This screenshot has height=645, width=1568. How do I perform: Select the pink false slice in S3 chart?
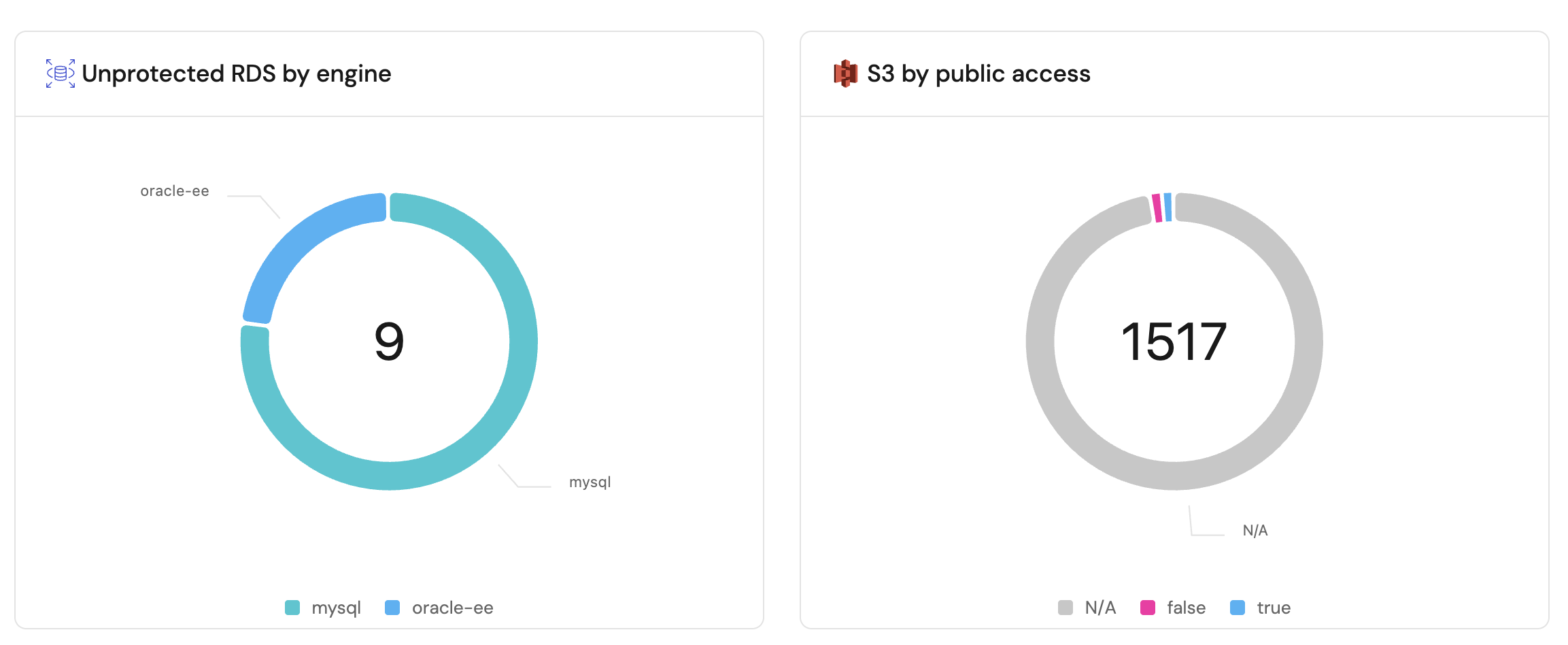coord(1157,208)
